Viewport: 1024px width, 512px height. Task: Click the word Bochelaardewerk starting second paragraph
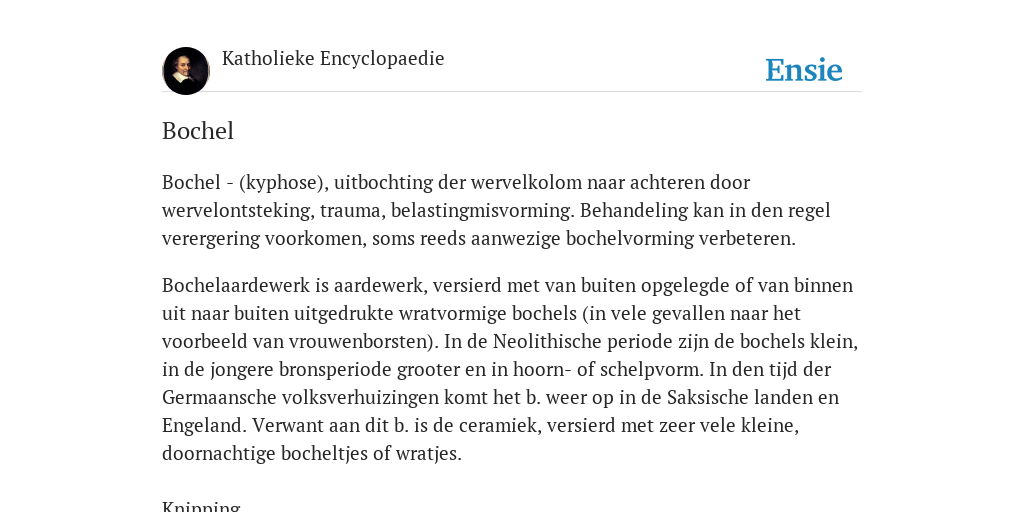pyautogui.click(x=236, y=285)
